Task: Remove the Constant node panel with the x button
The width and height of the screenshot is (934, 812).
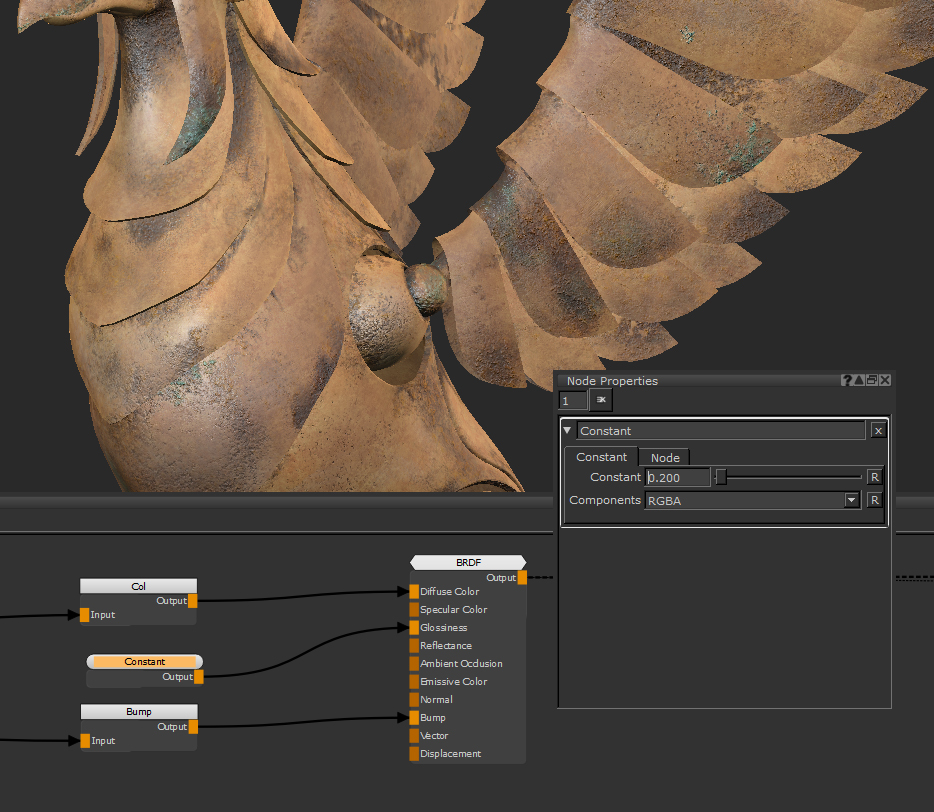Action: coord(877,431)
